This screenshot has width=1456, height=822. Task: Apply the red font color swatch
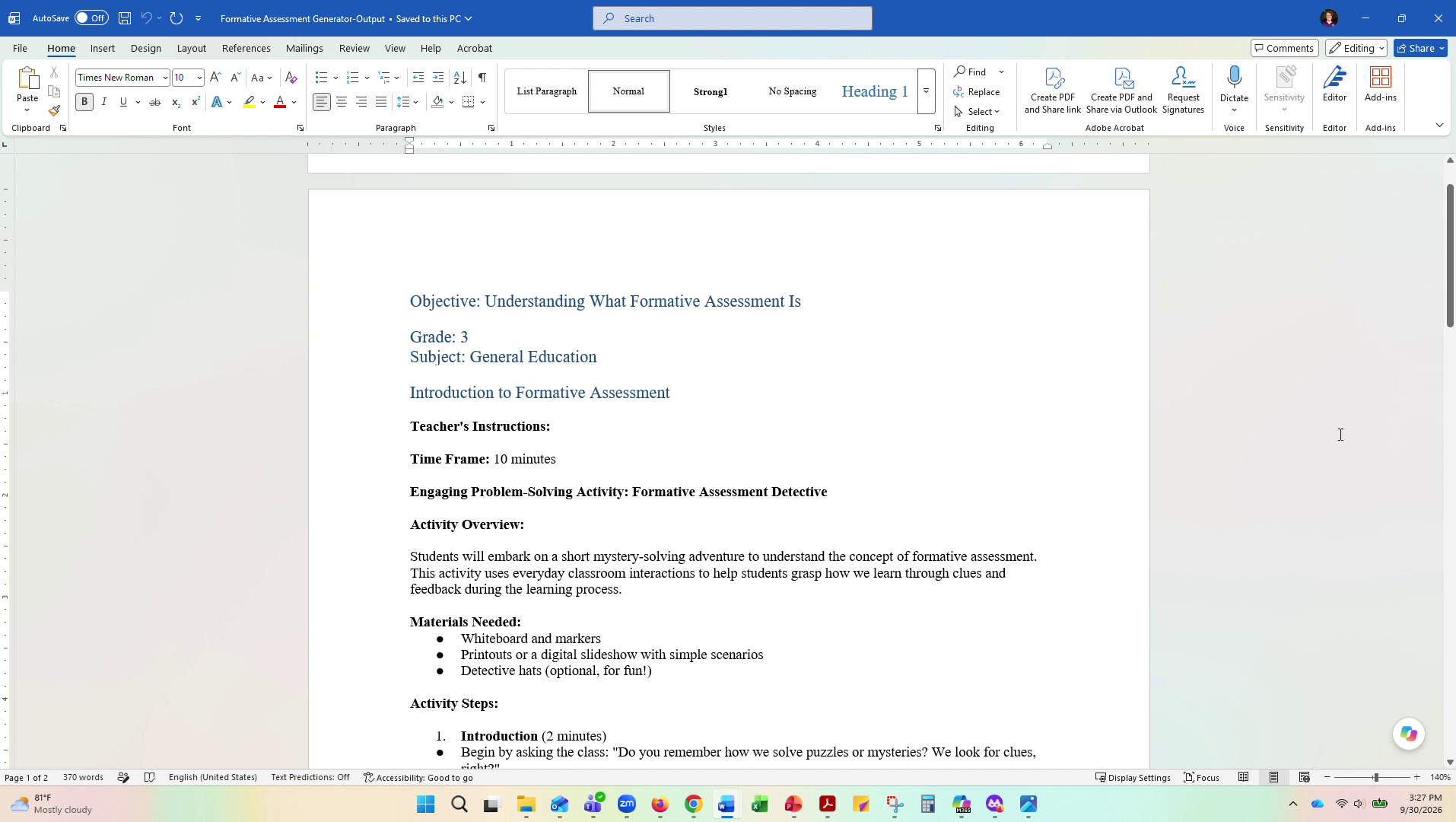[280, 102]
